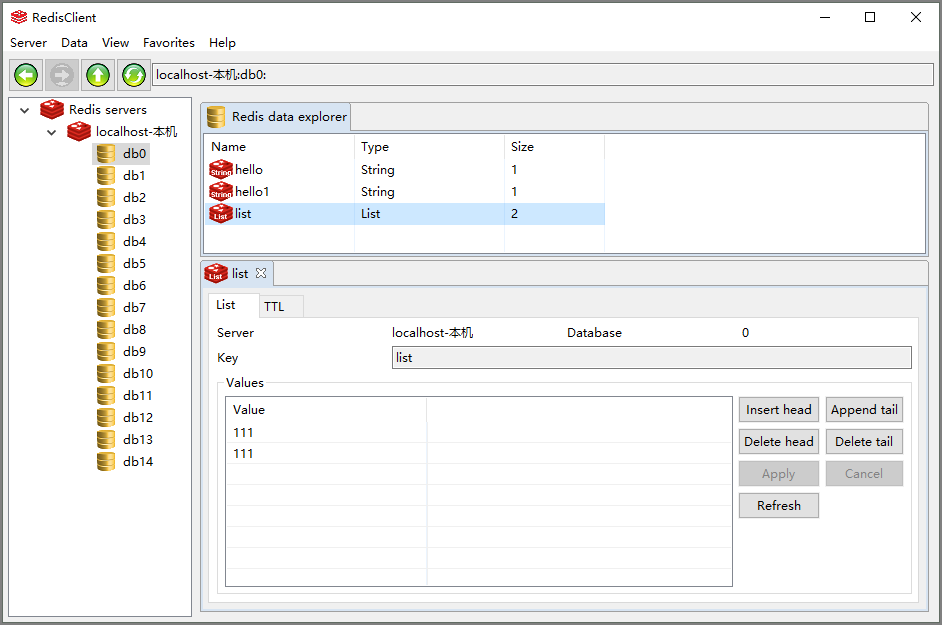
Task: Click the Refresh button in Values
Action: point(779,505)
